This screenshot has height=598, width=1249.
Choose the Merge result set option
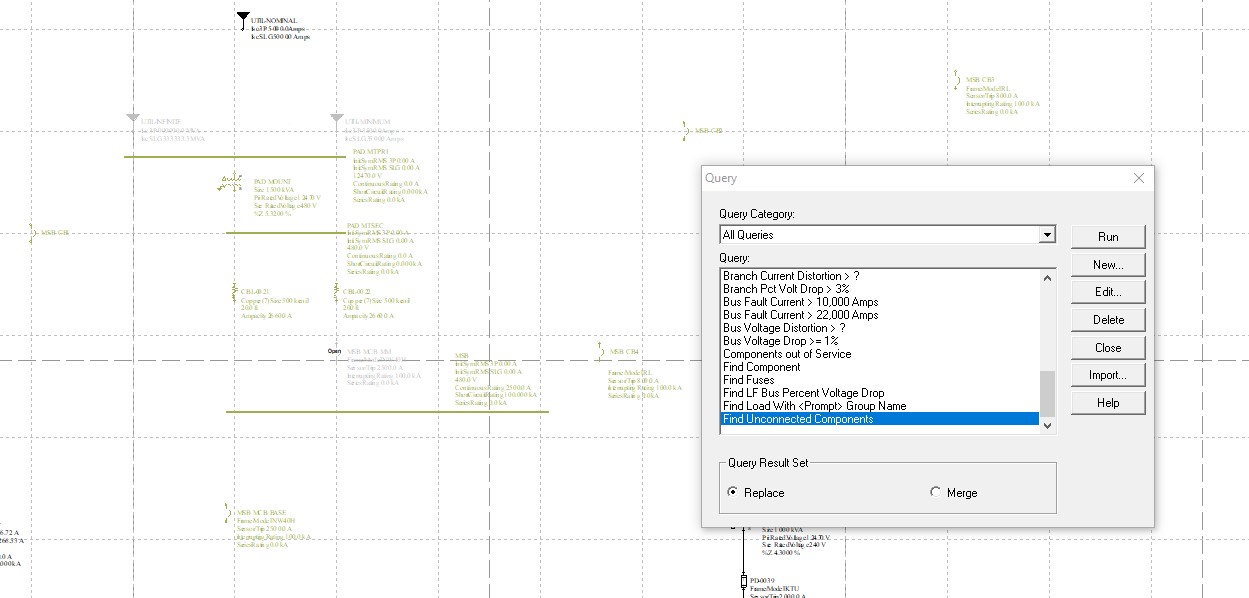pyautogui.click(x=935, y=492)
